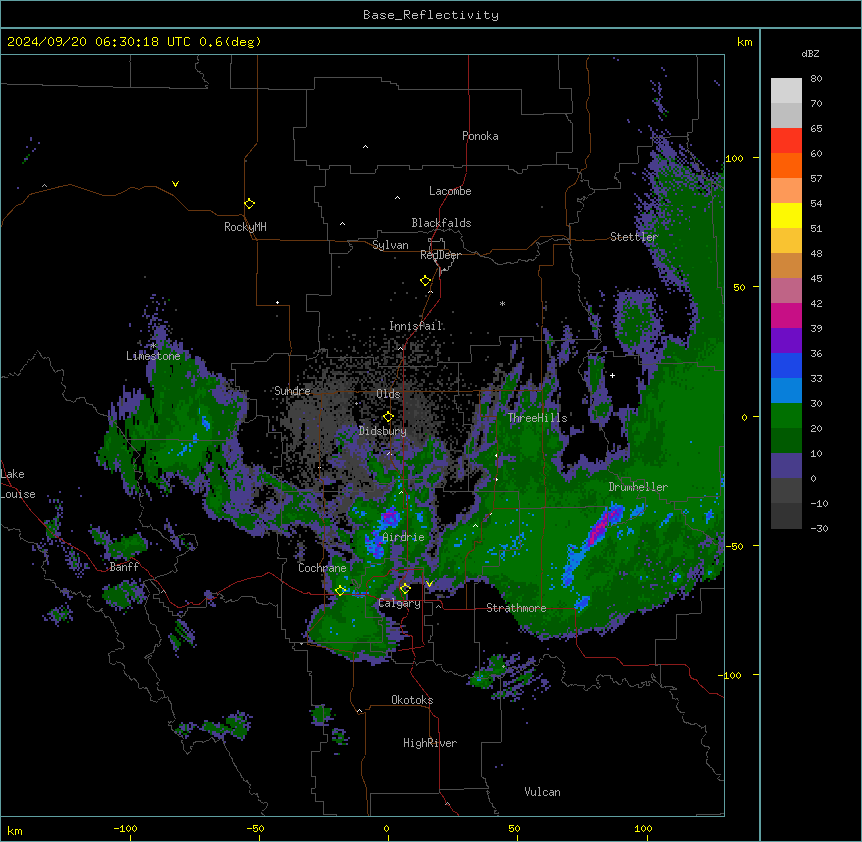Click the yellow V marker northeast of Calgary
This screenshot has height=842, width=862.
point(429,584)
